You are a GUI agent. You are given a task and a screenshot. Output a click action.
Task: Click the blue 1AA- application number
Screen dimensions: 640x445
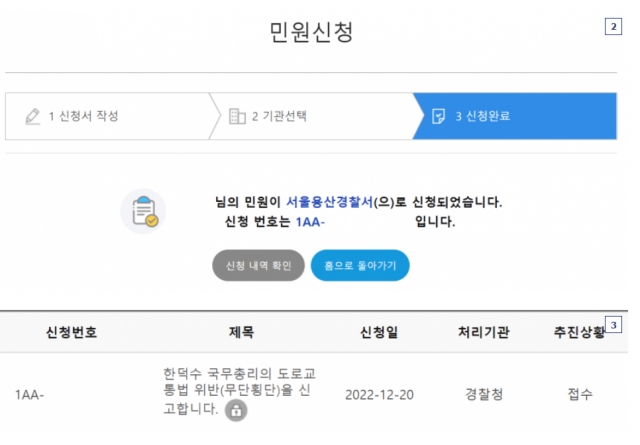(310, 222)
